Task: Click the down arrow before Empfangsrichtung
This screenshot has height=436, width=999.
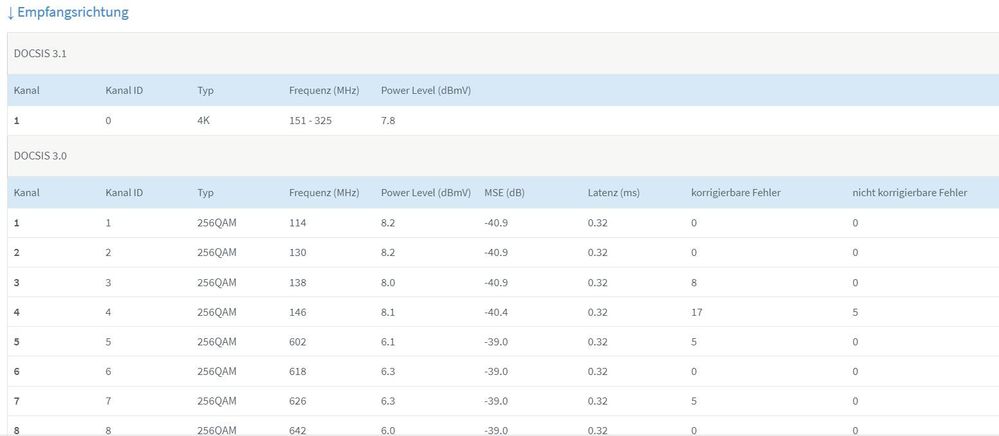Action: click(10, 14)
